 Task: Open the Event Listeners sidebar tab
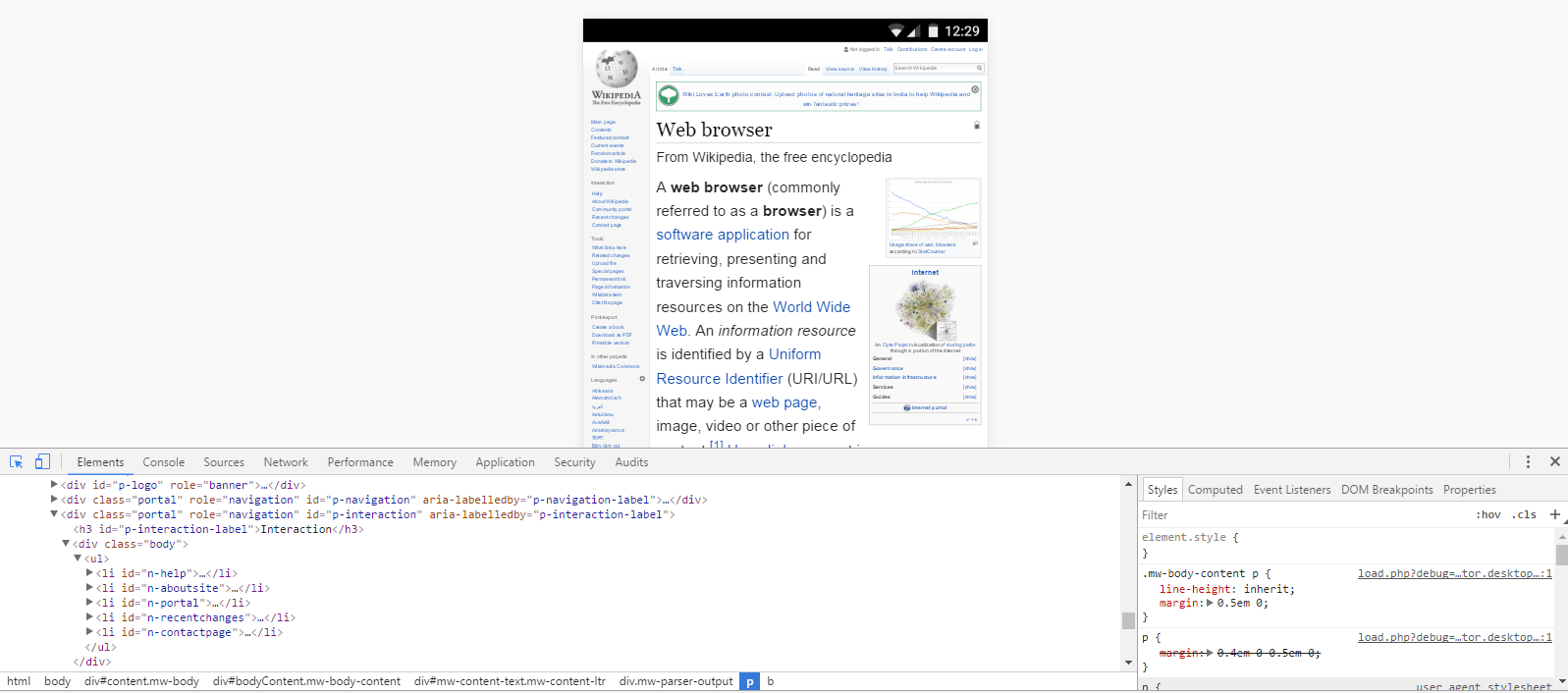(1292, 490)
